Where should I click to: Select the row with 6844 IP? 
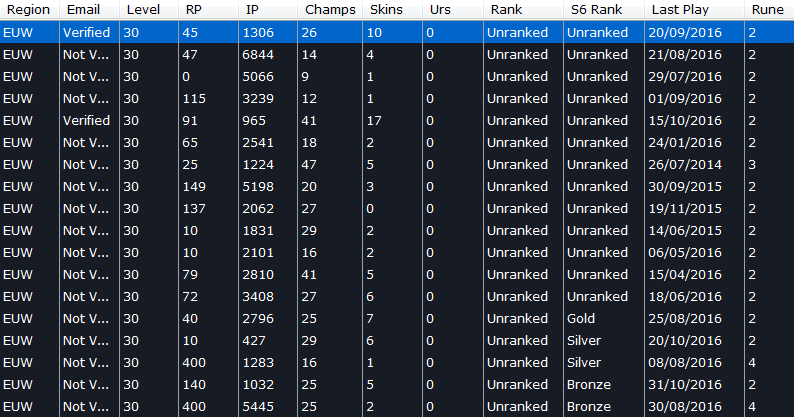point(397,55)
